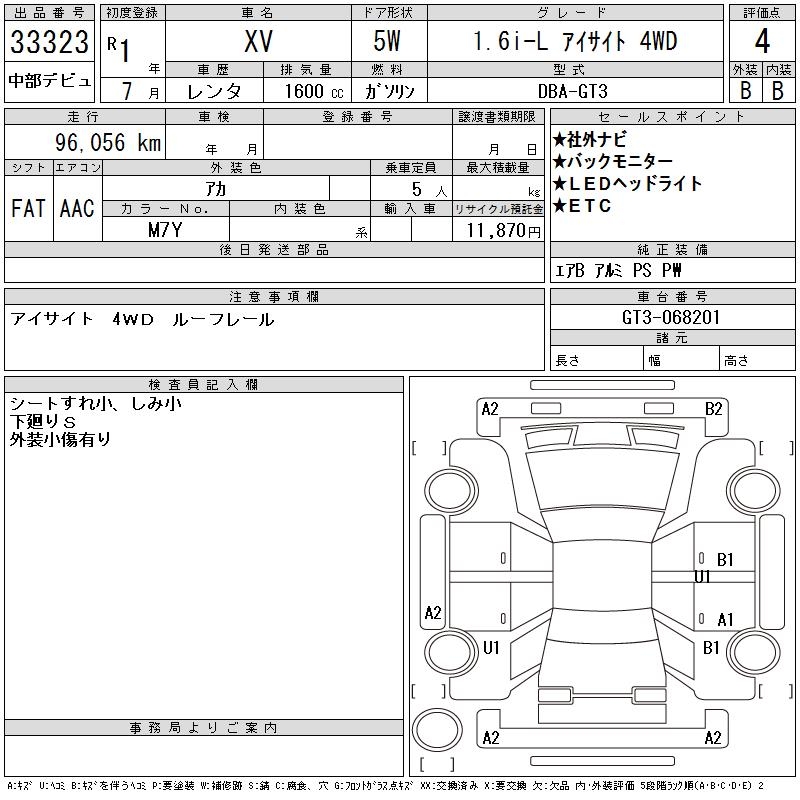
Task: Select the A1 damage mark on the diagram
Action: pos(725,620)
